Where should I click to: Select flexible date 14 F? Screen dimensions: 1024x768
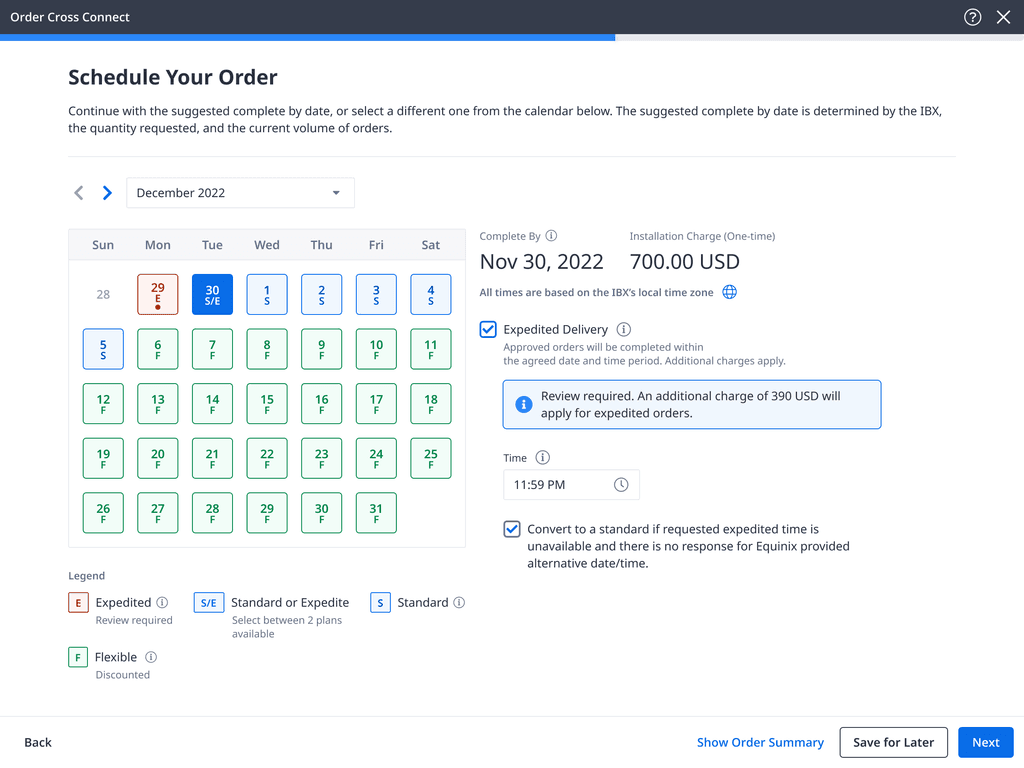click(x=212, y=404)
